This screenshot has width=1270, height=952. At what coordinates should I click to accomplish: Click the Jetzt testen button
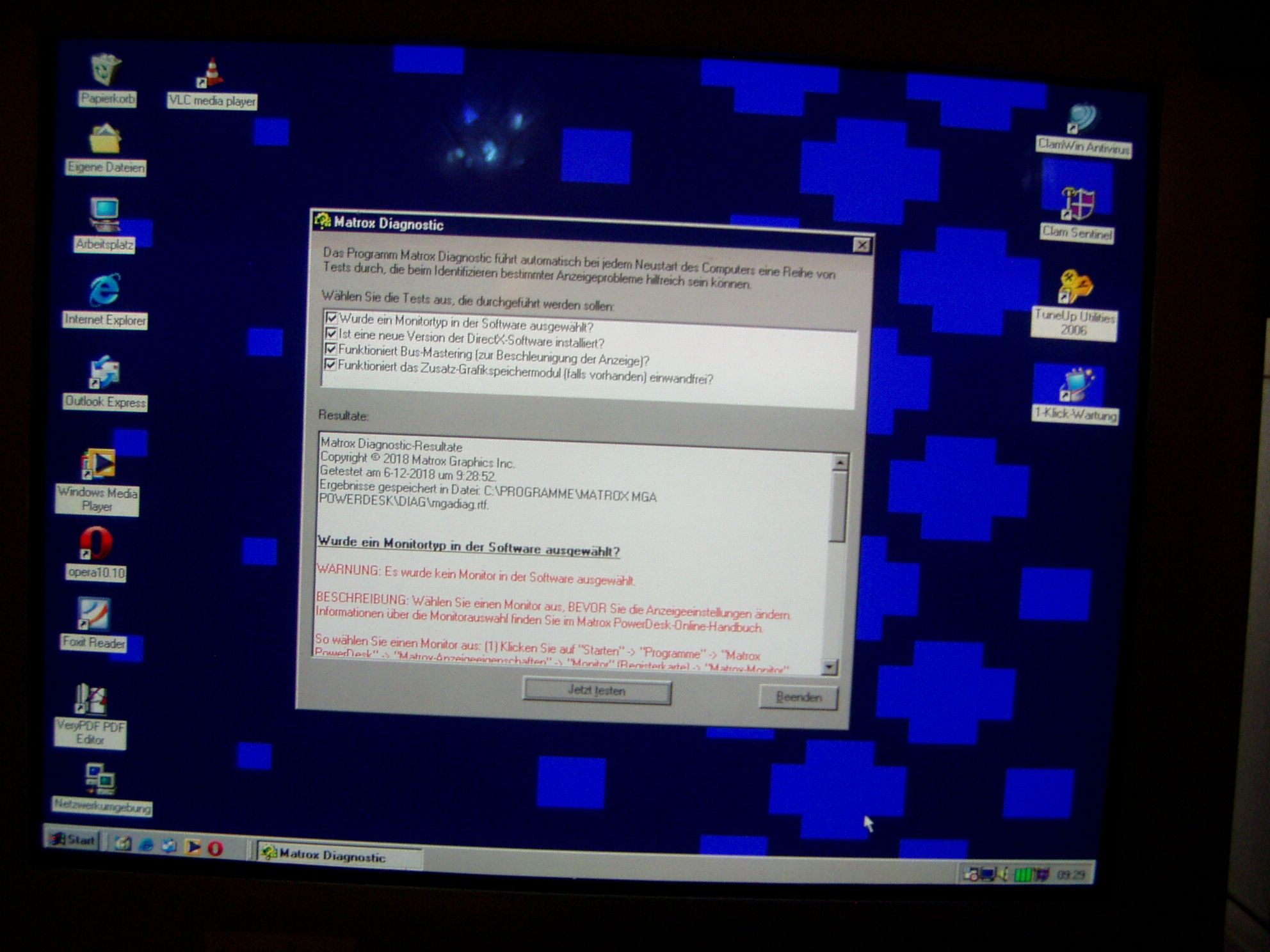click(597, 691)
